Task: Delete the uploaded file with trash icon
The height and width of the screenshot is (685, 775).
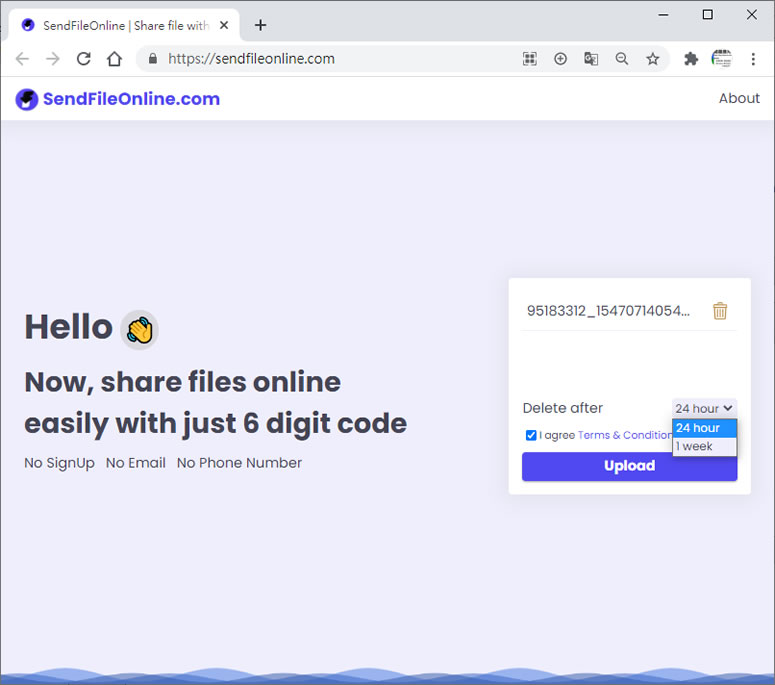Action: point(720,311)
